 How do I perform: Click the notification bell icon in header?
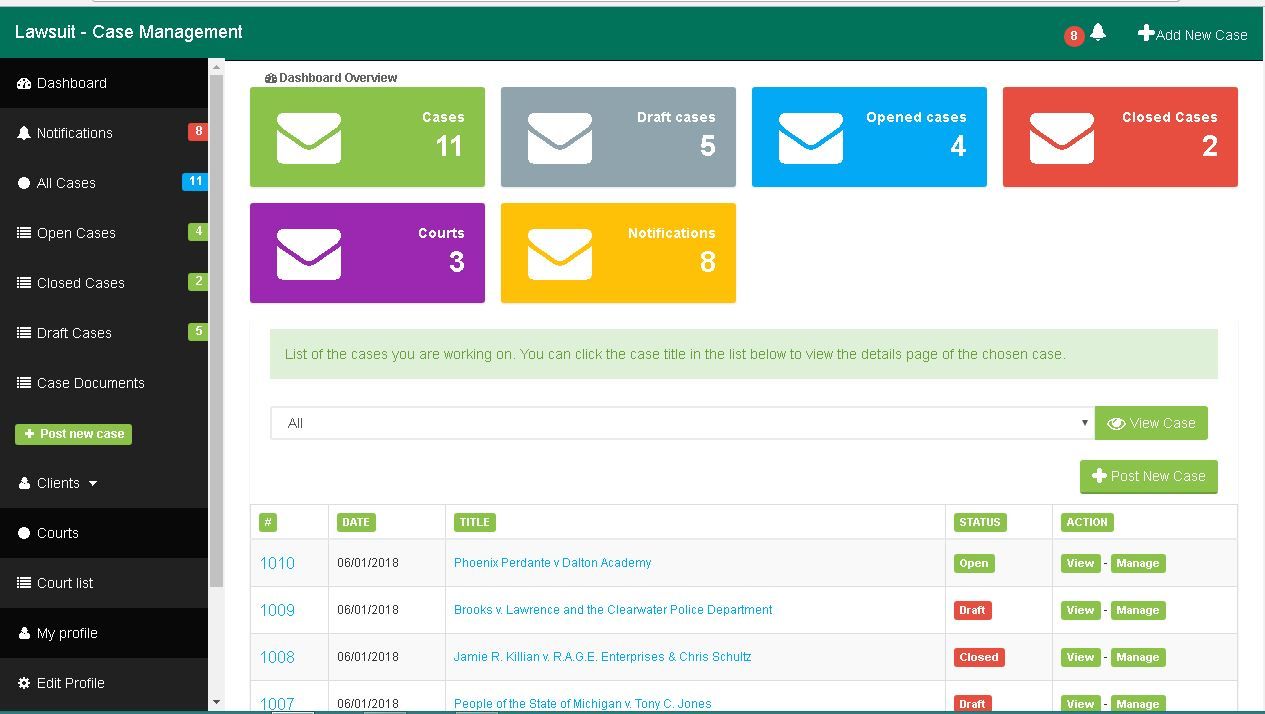click(1098, 33)
